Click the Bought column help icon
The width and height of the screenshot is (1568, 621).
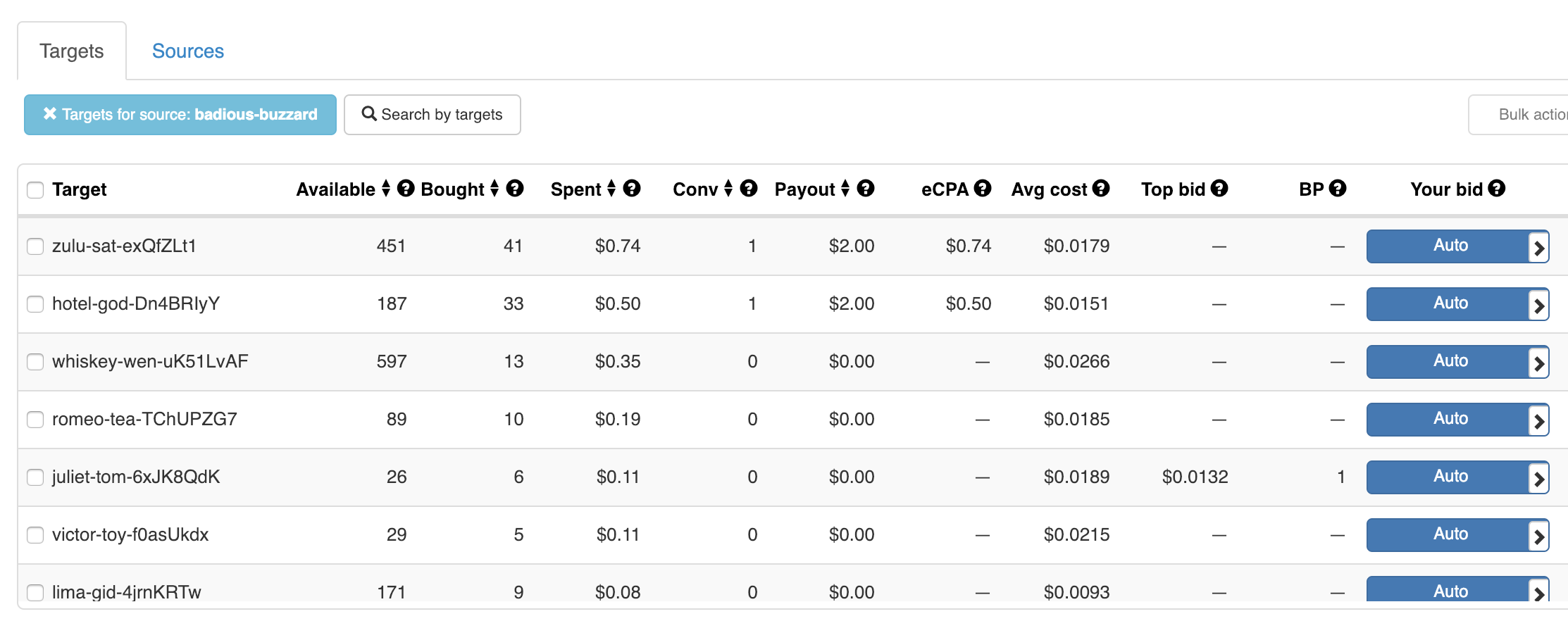click(x=515, y=189)
